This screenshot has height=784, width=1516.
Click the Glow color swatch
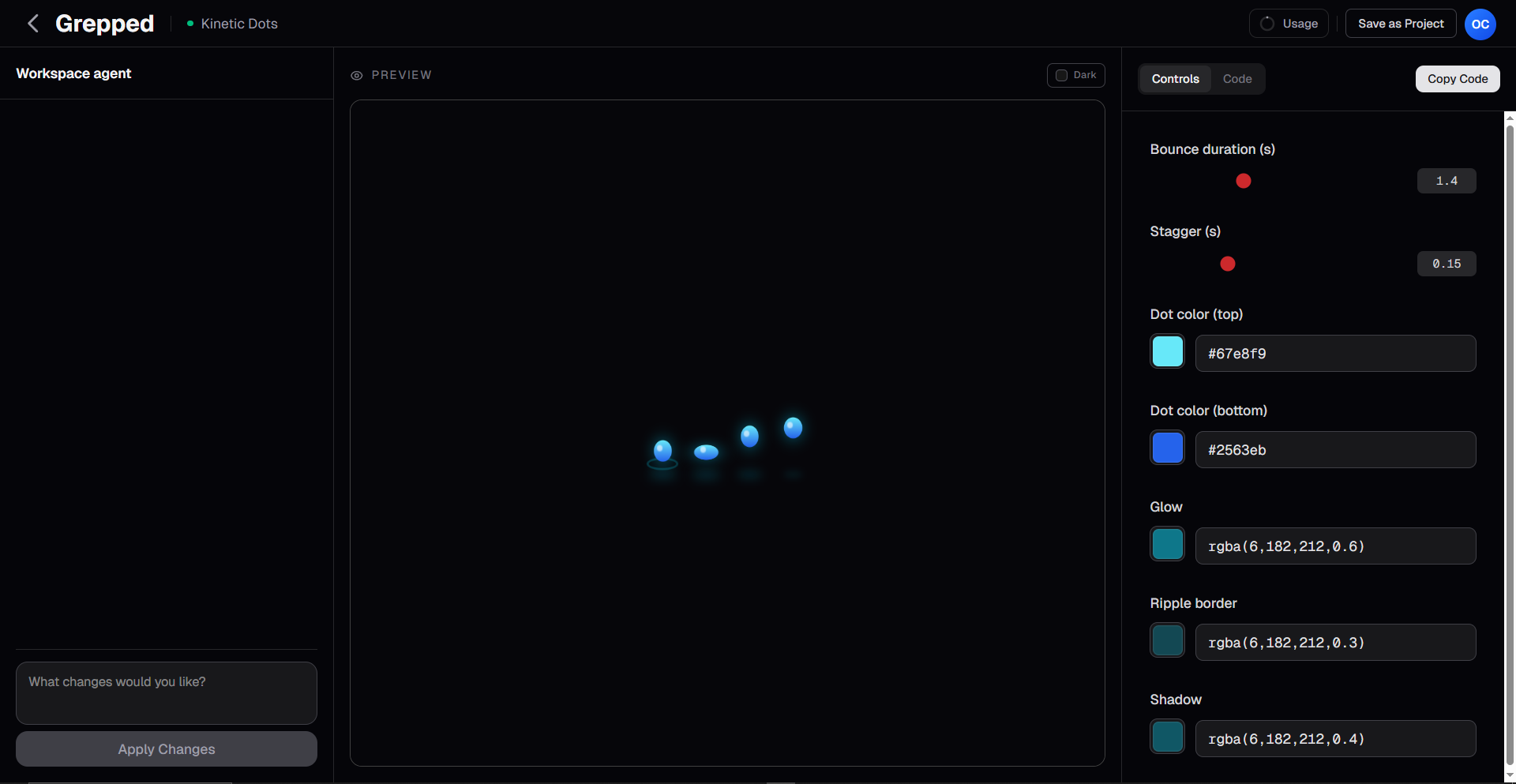tap(1167, 543)
